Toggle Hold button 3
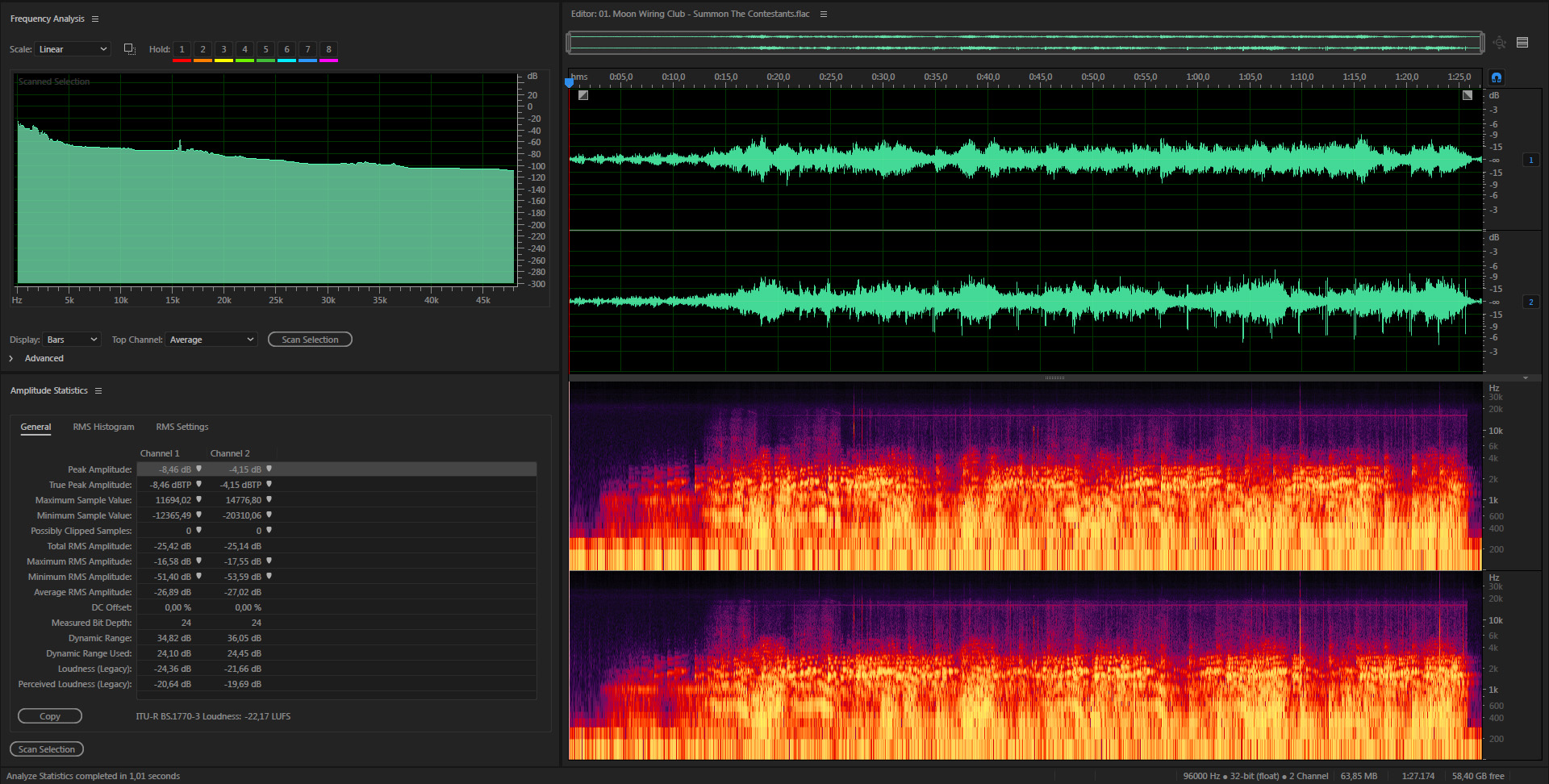 click(223, 50)
